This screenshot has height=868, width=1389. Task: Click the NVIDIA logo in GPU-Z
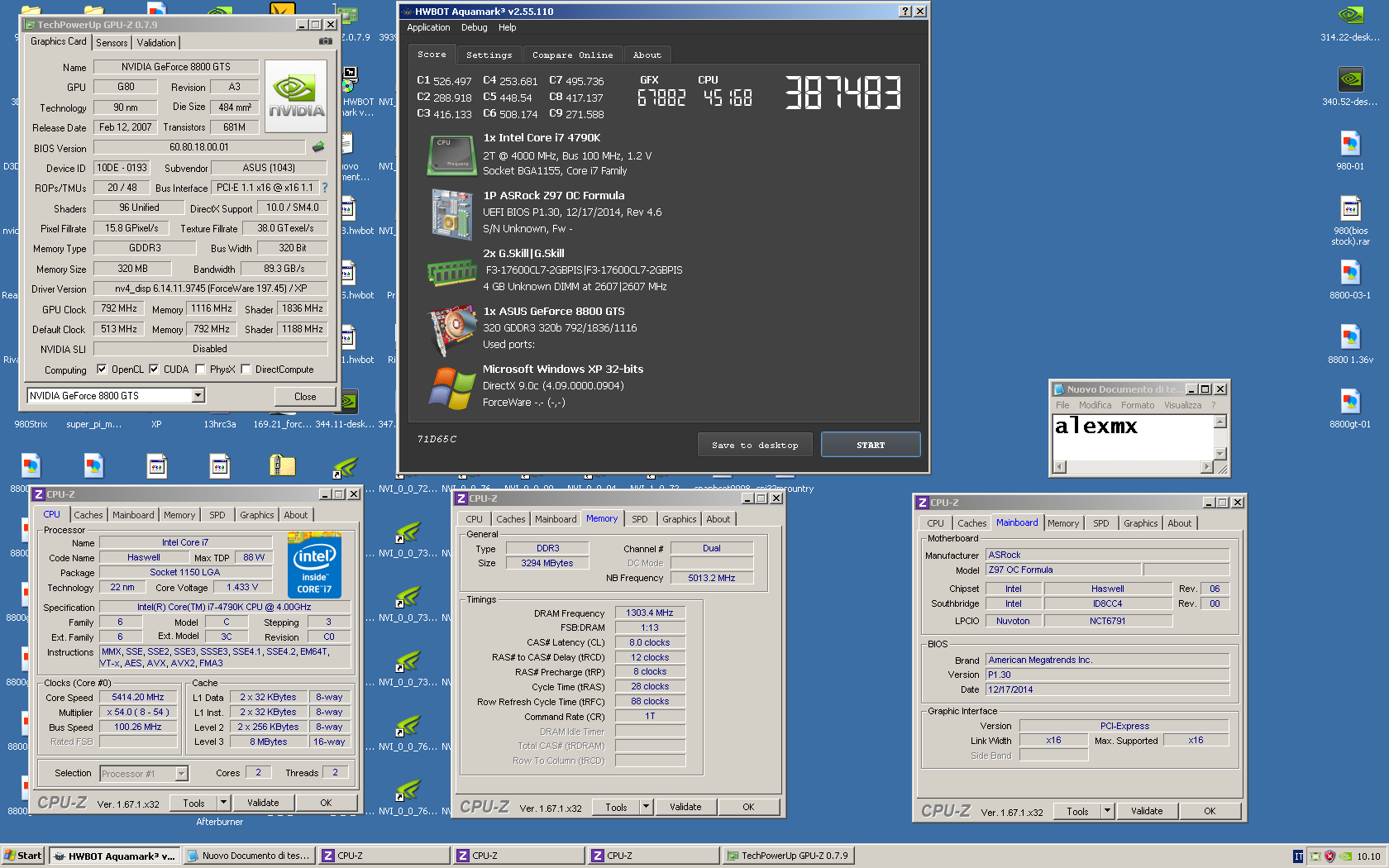(x=296, y=97)
